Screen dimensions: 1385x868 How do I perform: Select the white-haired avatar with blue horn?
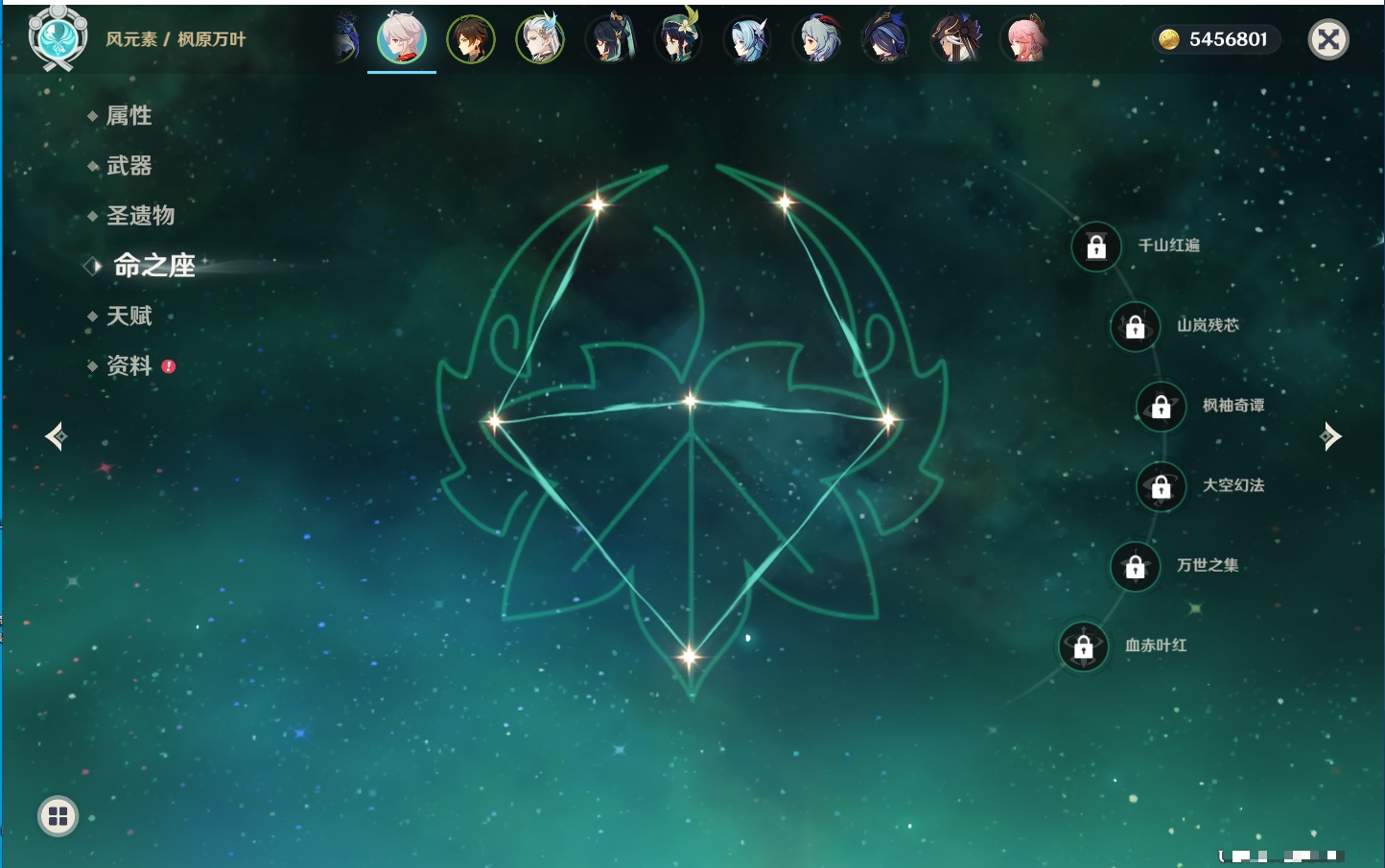540,39
